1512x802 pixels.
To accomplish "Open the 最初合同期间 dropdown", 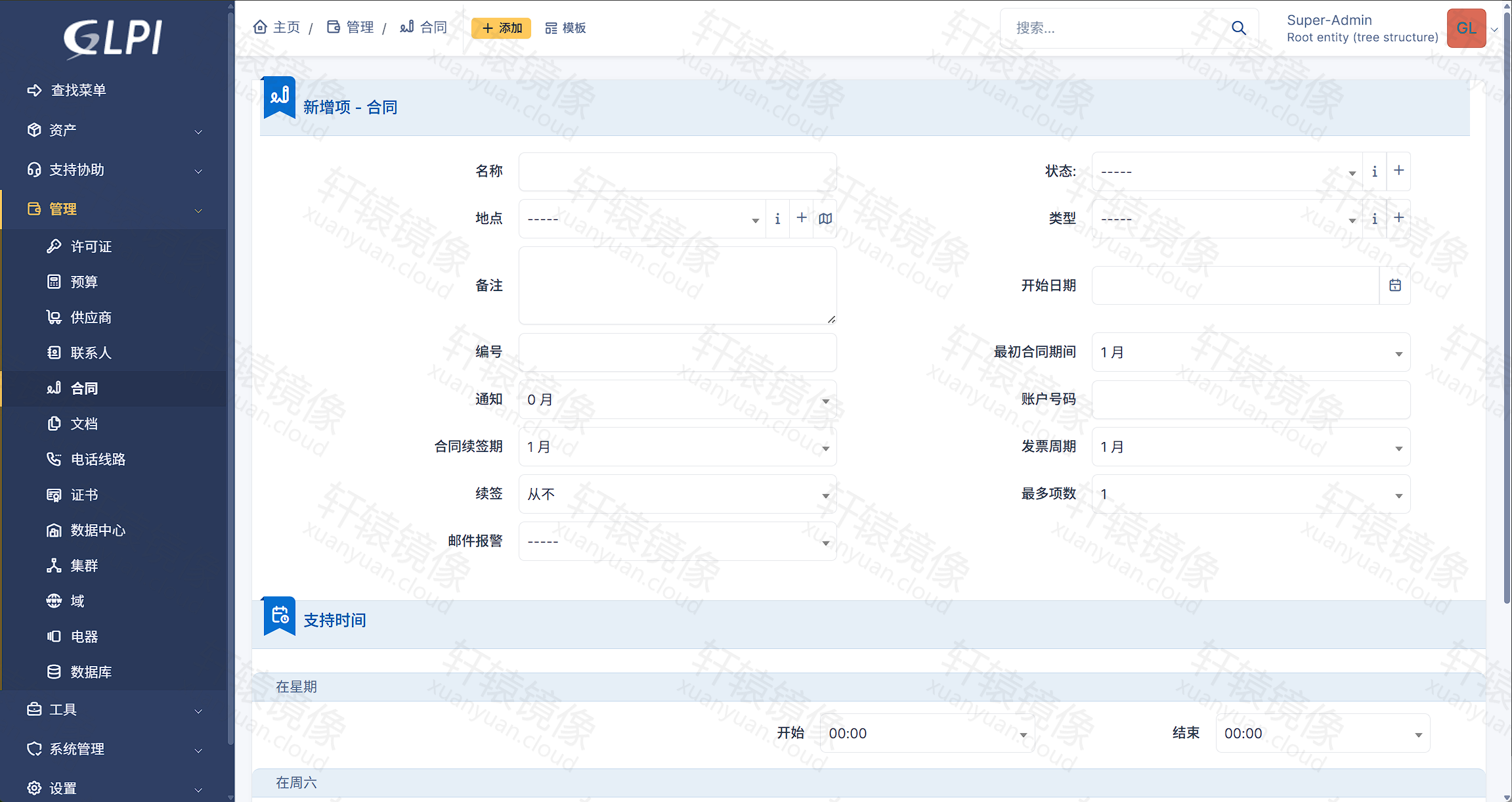I will click(x=1251, y=352).
